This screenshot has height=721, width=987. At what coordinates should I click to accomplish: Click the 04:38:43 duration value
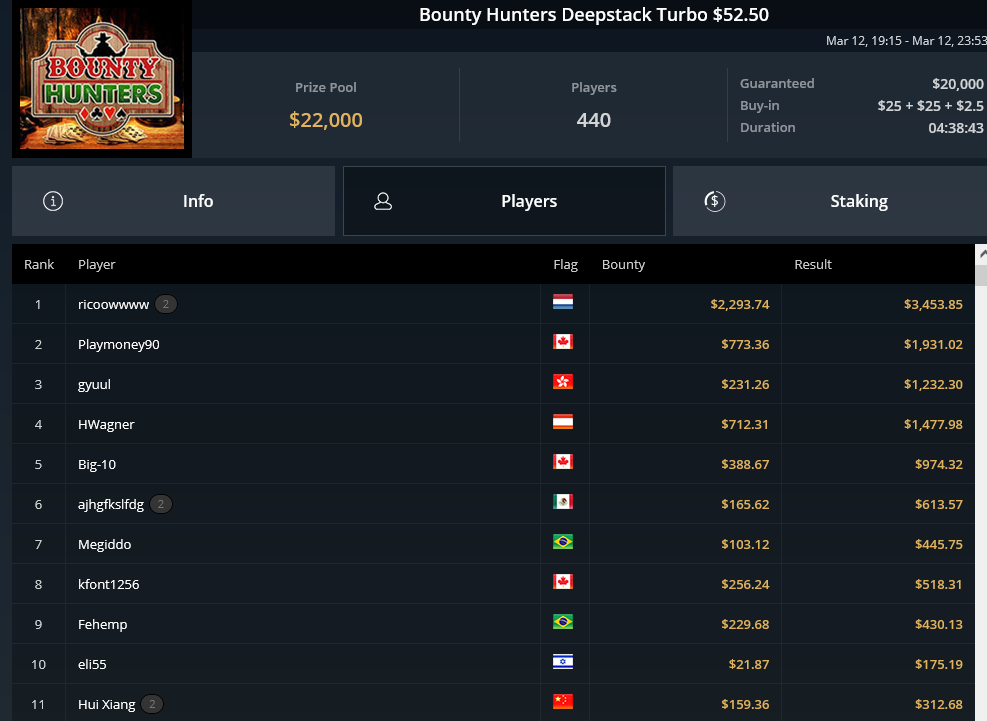coord(956,128)
